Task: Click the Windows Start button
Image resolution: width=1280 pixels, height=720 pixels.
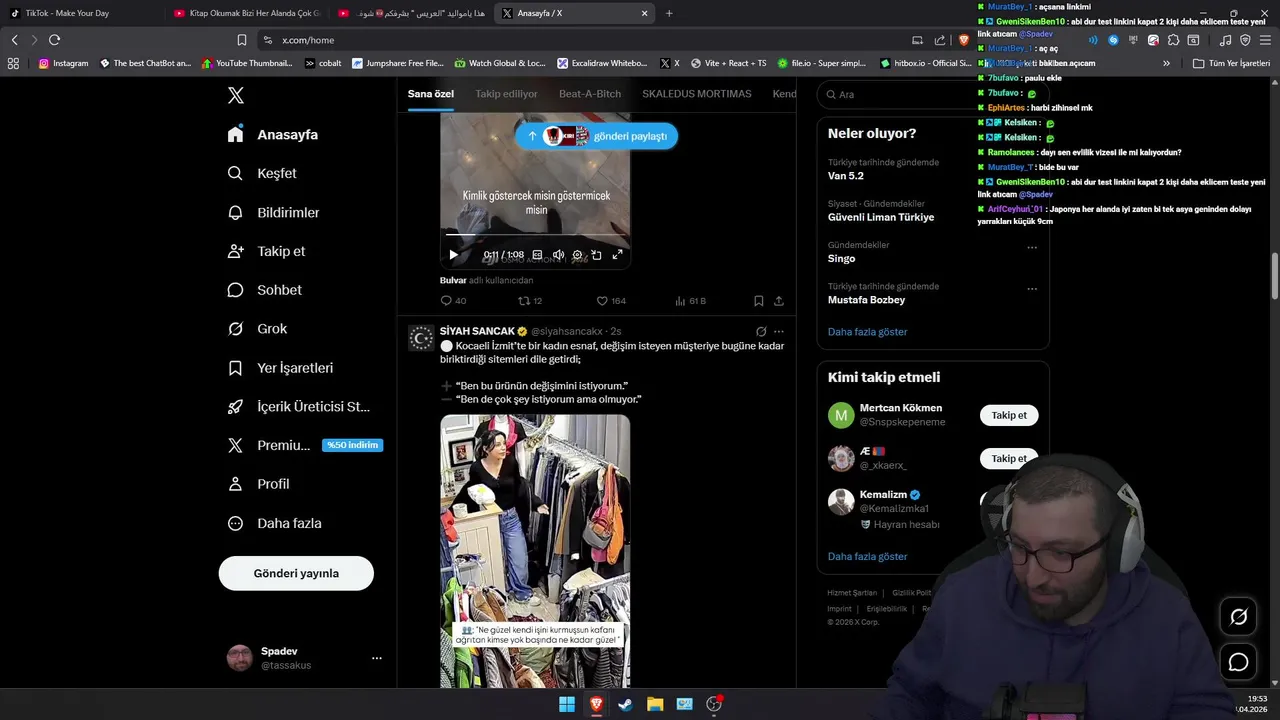Action: (567, 704)
